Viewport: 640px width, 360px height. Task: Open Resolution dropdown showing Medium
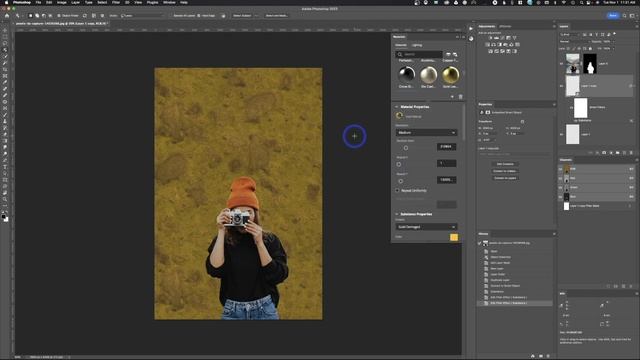426,133
